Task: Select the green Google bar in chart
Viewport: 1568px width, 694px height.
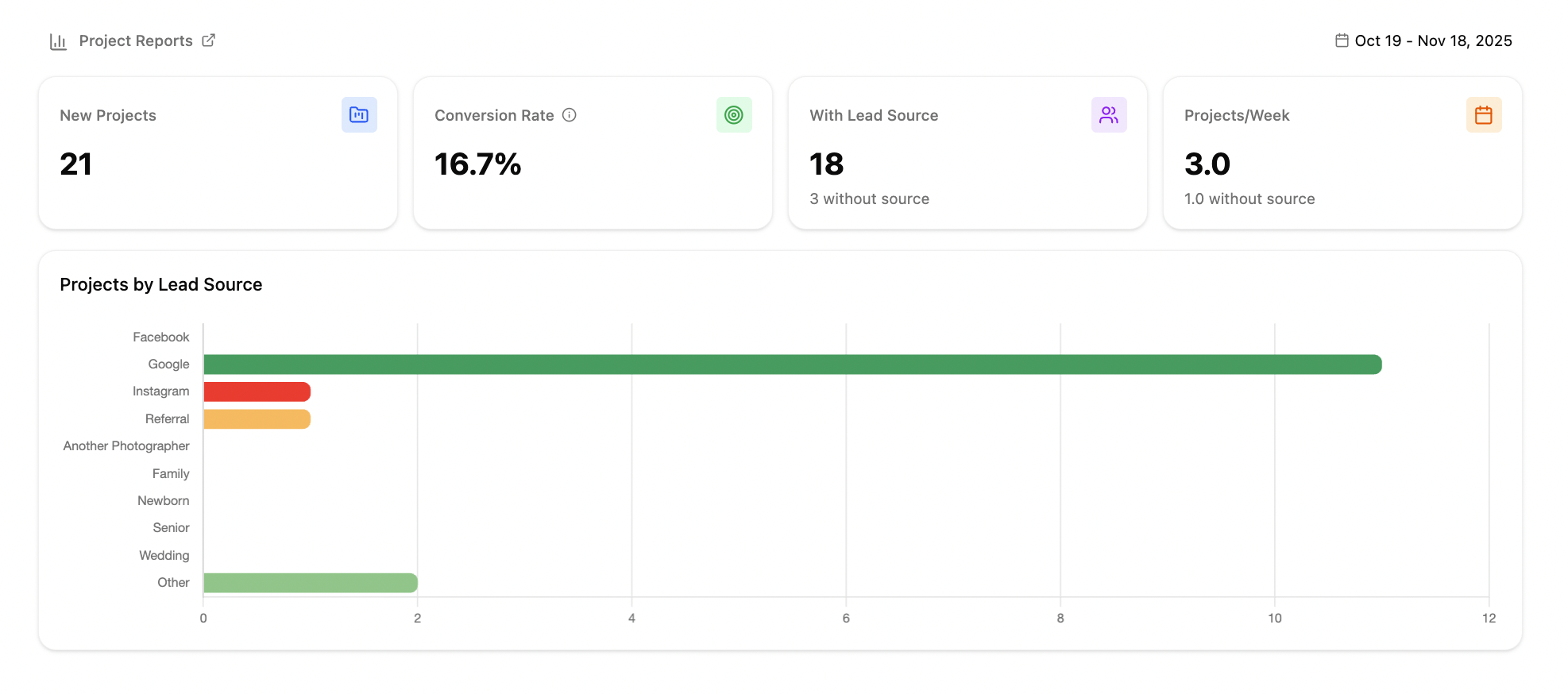Action: click(x=792, y=364)
